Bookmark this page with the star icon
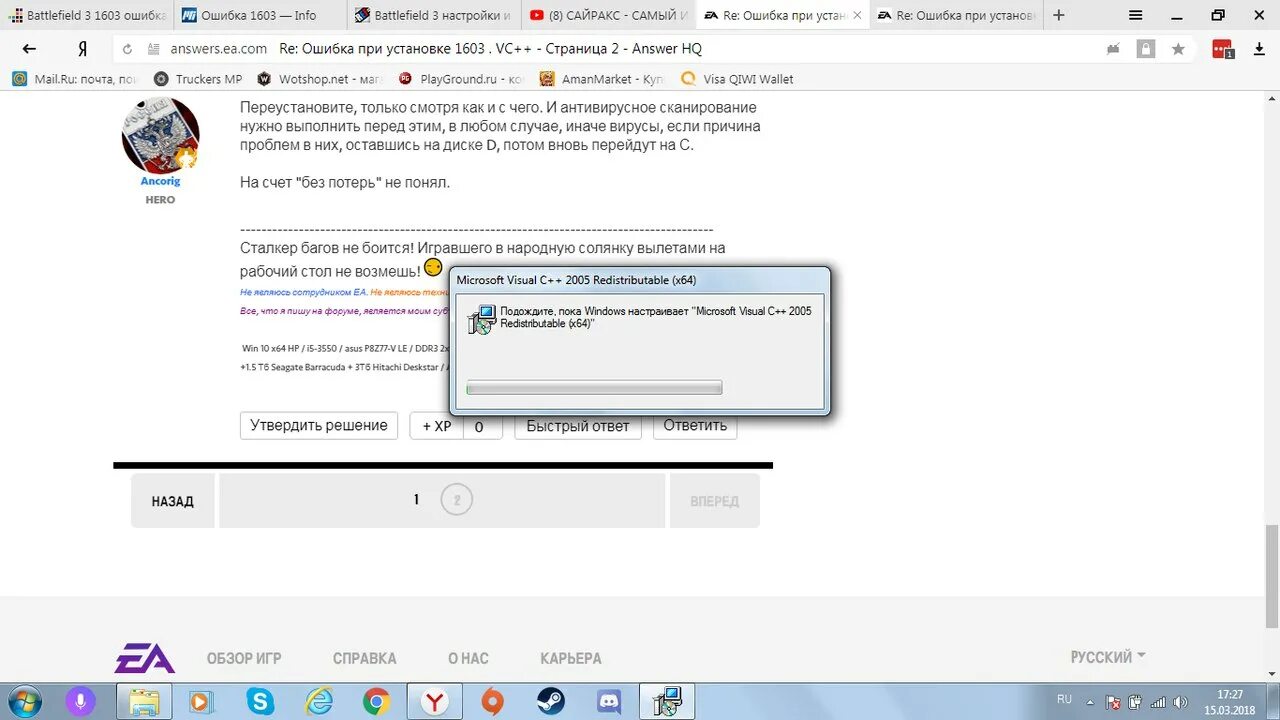The image size is (1280, 720). [1178, 48]
